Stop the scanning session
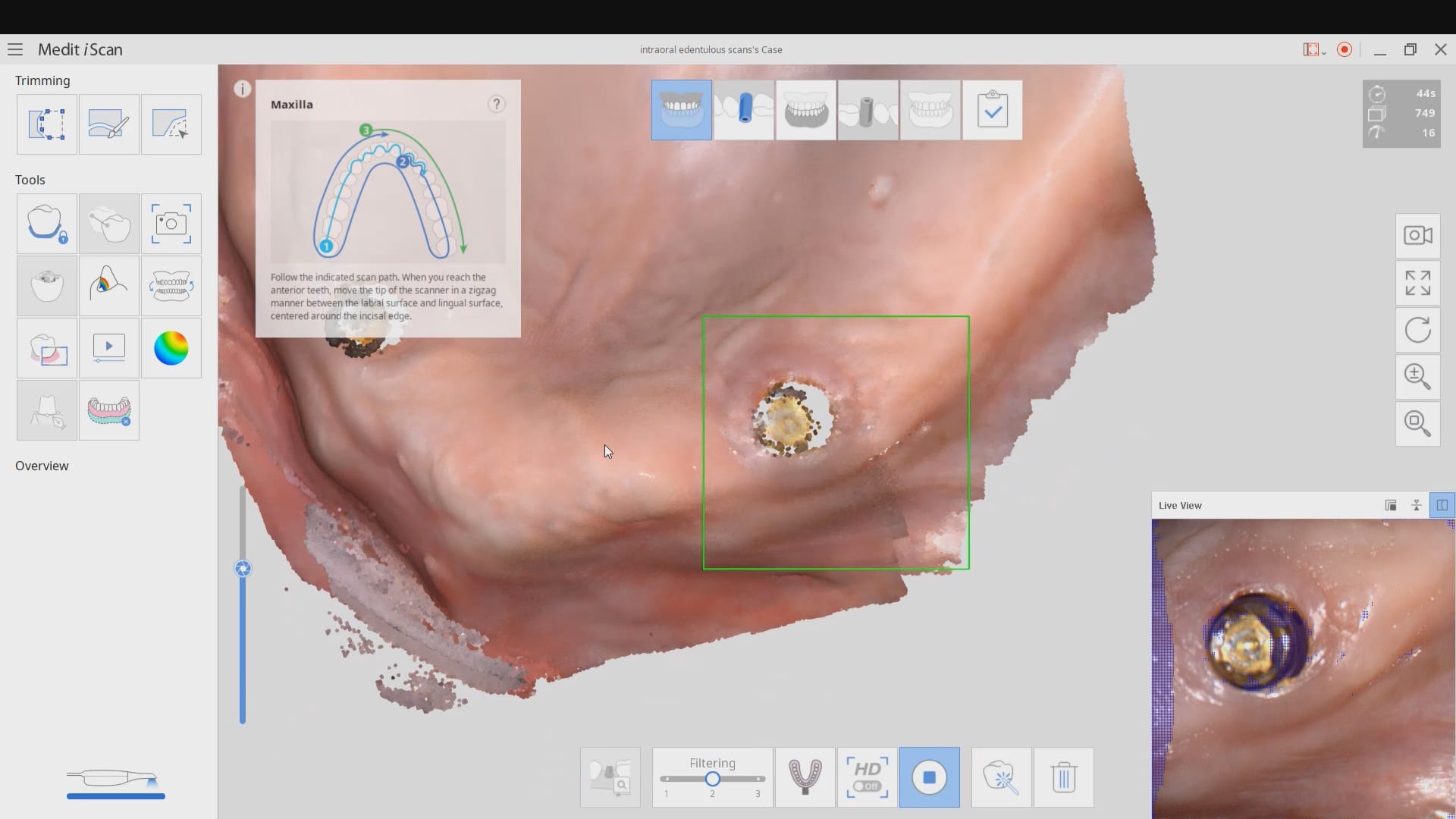This screenshot has width=1456, height=819. click(x=930, y=777)
